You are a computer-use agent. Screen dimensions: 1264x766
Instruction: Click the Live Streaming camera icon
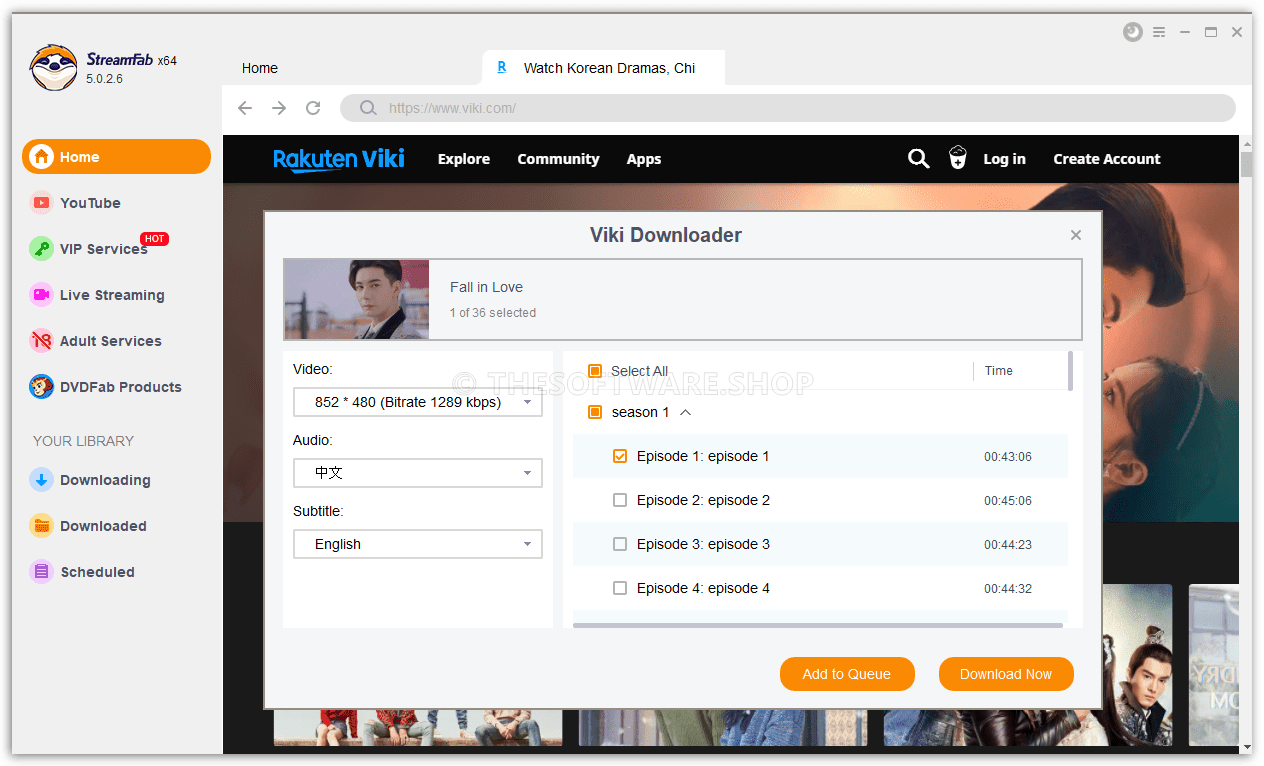(x=41, y=295)
